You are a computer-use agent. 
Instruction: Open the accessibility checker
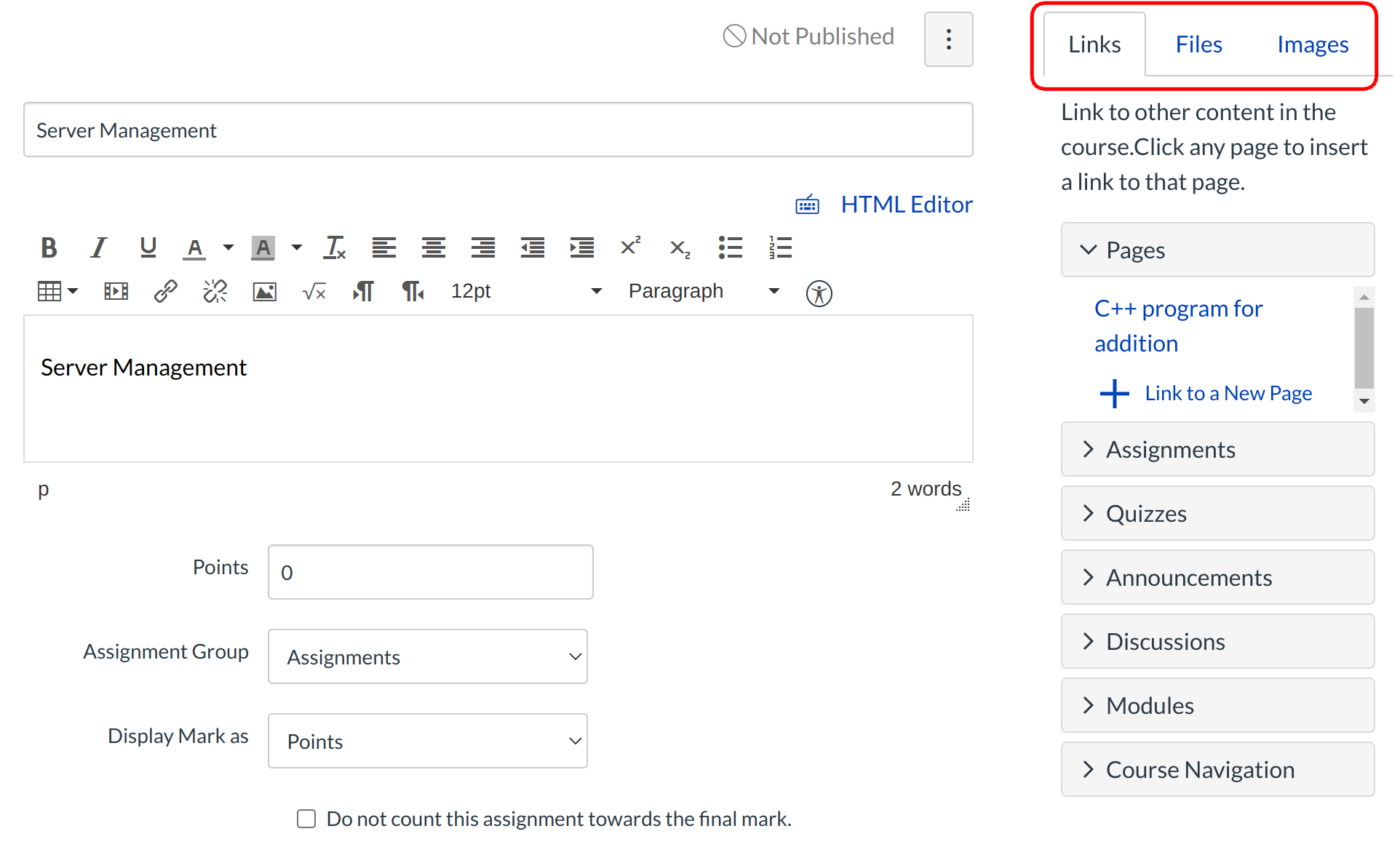click(819, 293)
